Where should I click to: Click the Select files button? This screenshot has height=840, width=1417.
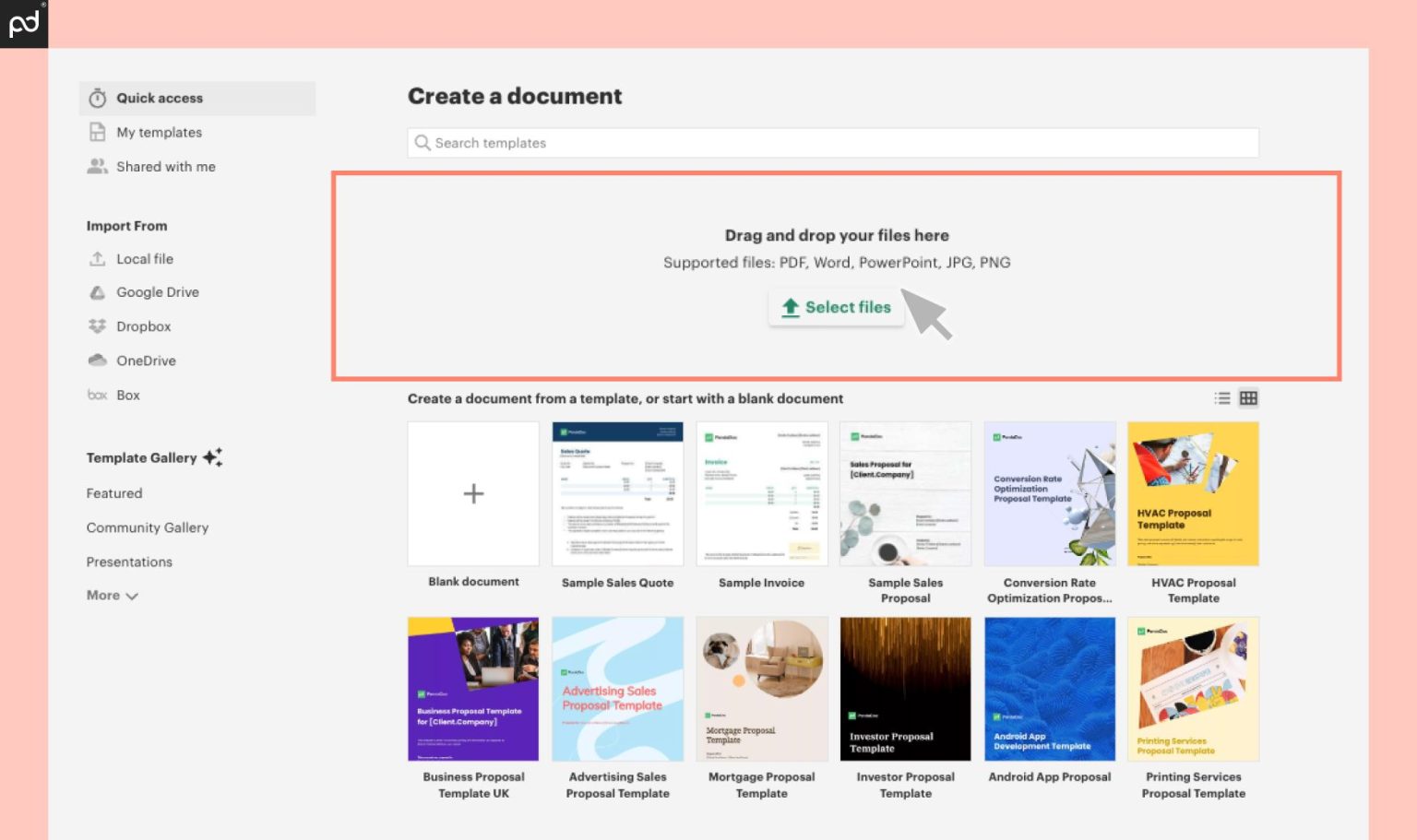pos(836,307)
